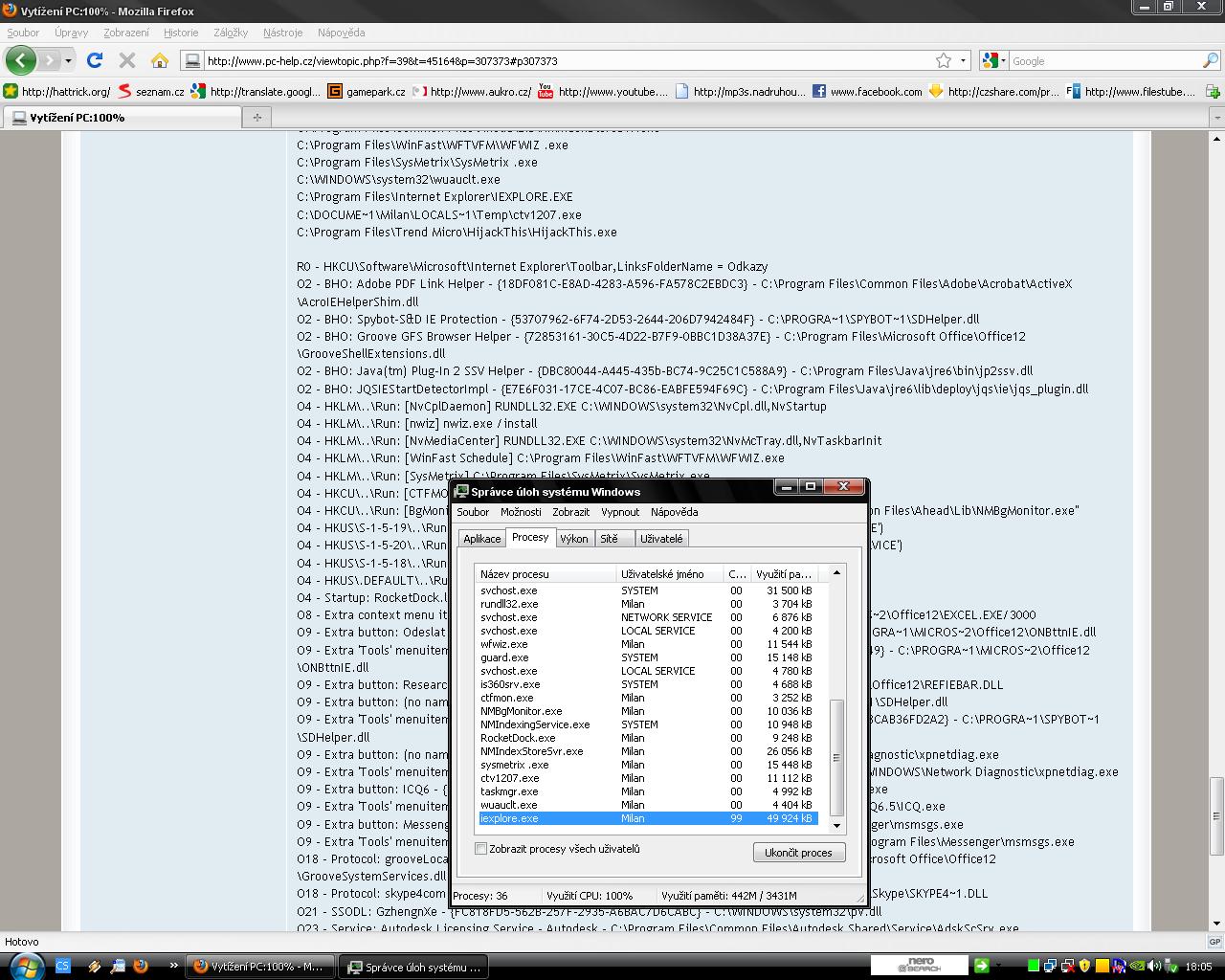Screen dimensions: 1225x980
Task: Click the green Task Manager CPU tray icon
Action: click(x=1033, y=967)
